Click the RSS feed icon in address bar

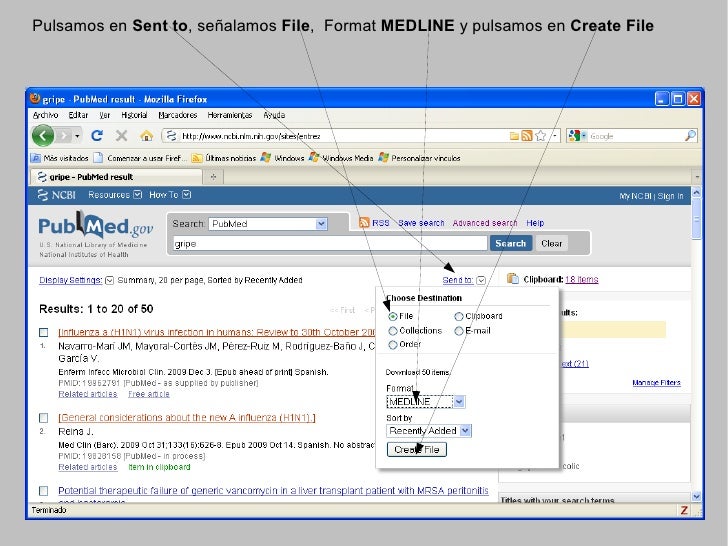tap(526, 136)
